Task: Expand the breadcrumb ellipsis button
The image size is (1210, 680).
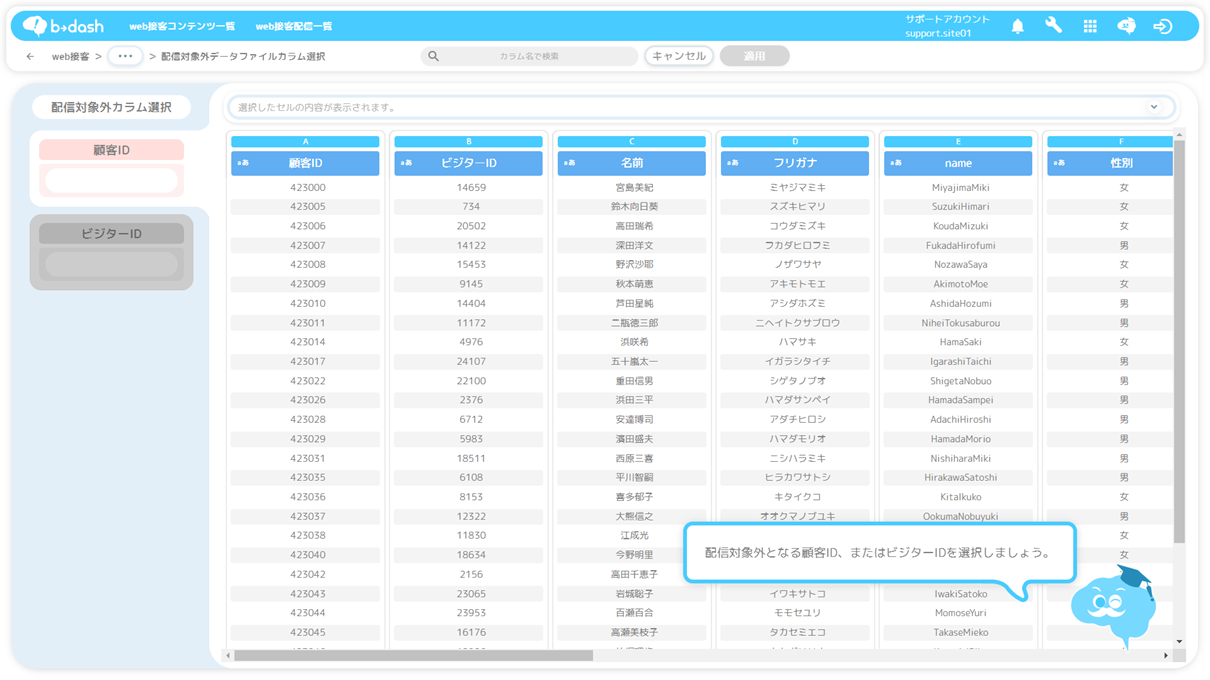Action: click(x=125, y=57)
